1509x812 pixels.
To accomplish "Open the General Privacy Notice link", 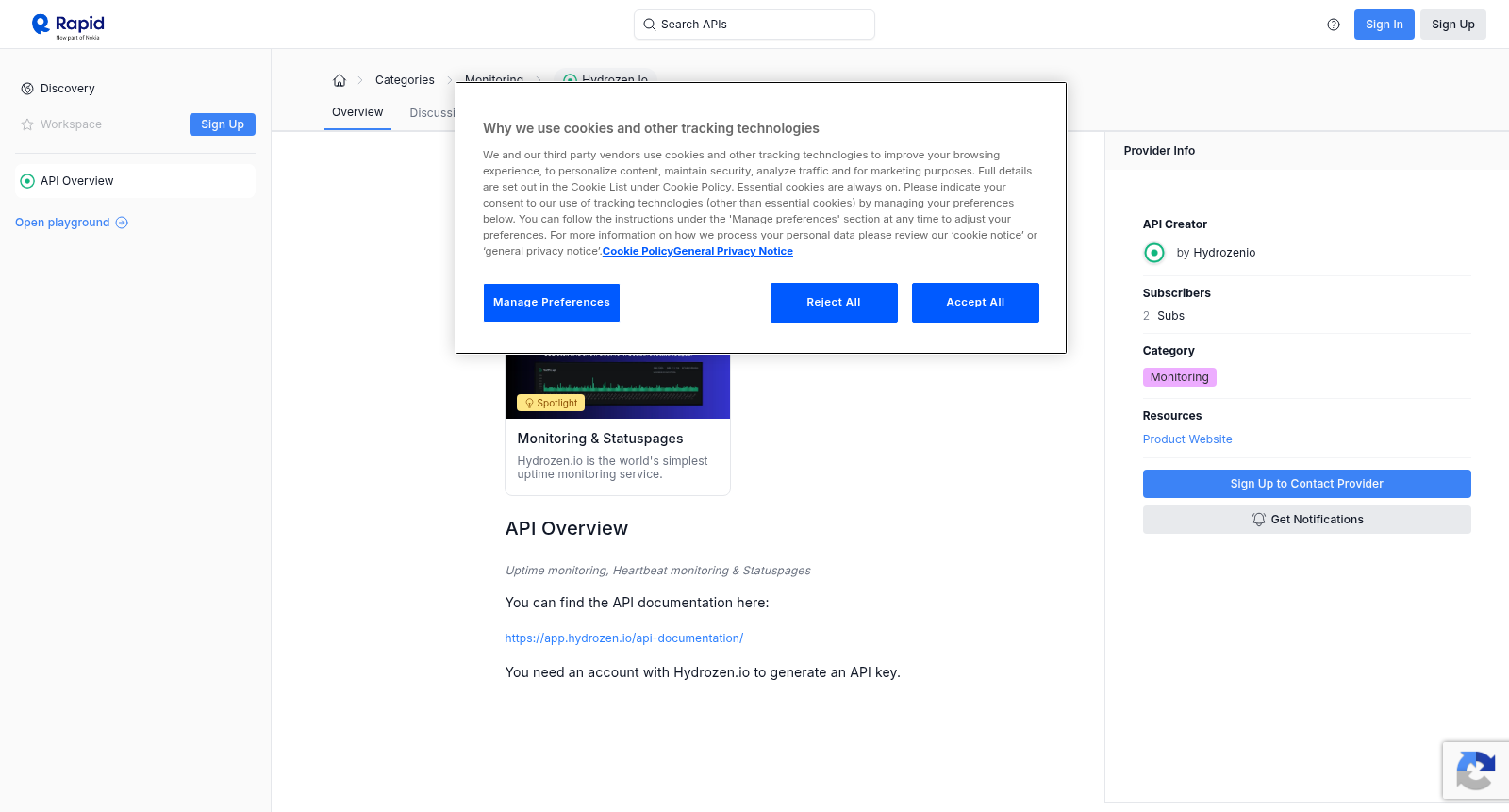I will point(733,251).
